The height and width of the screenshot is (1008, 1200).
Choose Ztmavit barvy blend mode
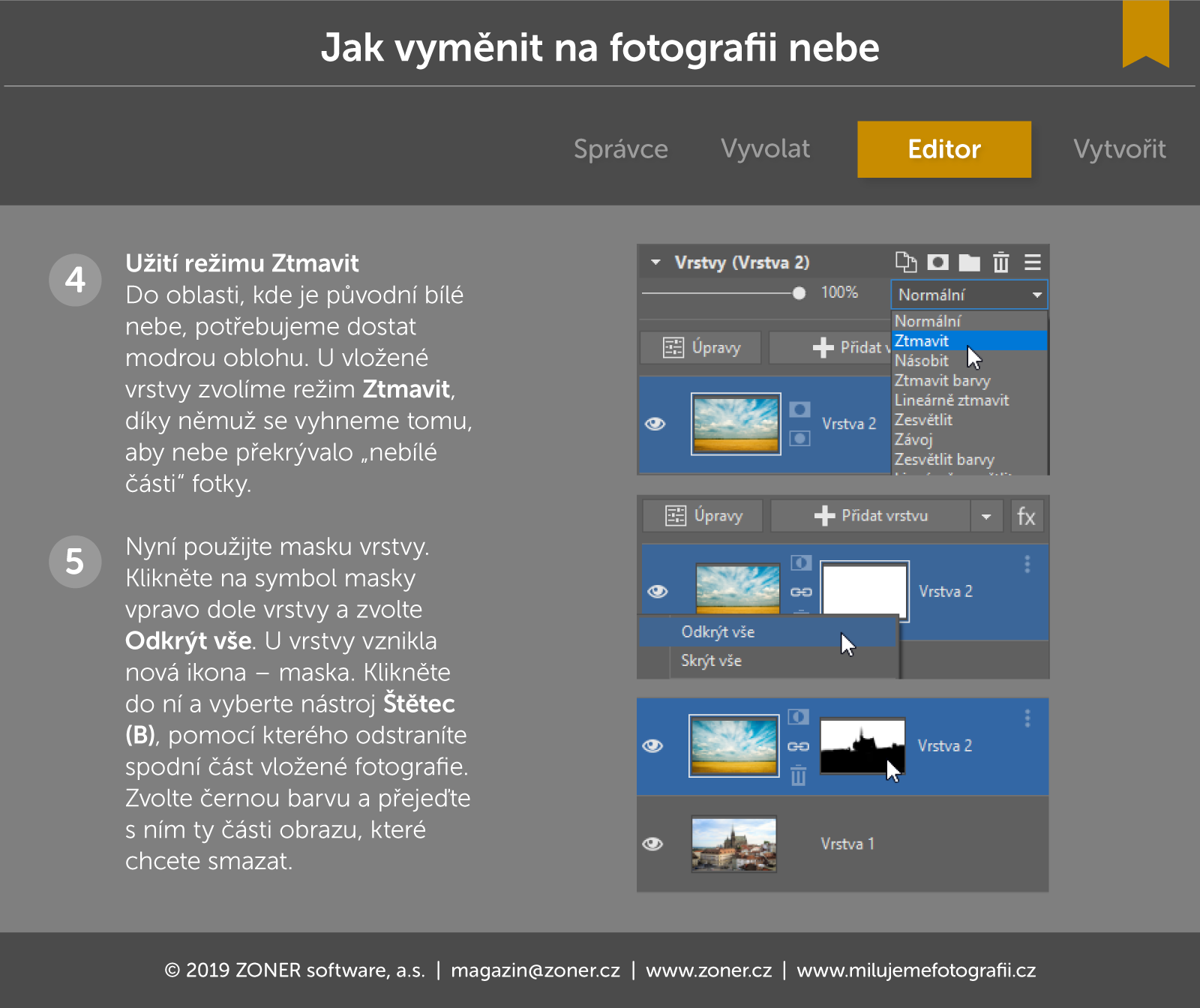(x=969, y=380)
